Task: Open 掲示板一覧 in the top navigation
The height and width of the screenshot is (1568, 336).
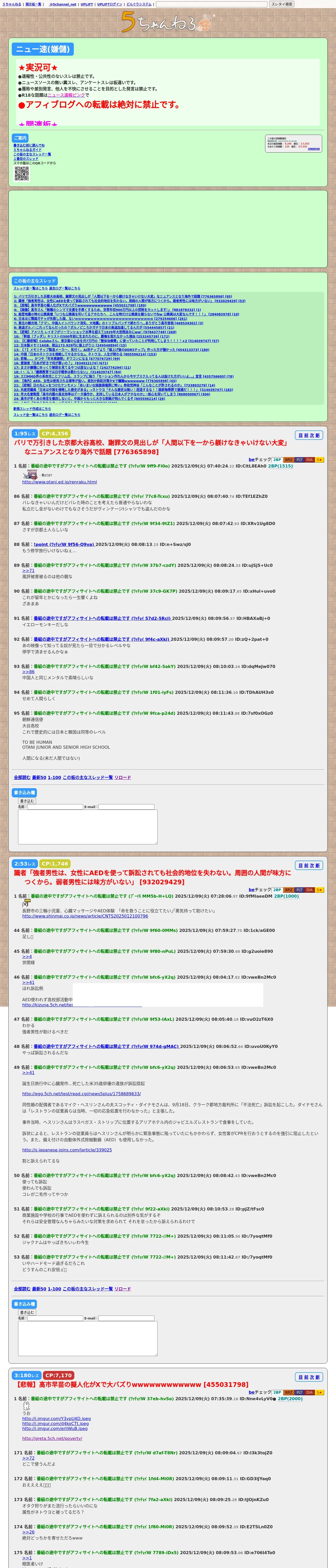Action: [33, 4]
